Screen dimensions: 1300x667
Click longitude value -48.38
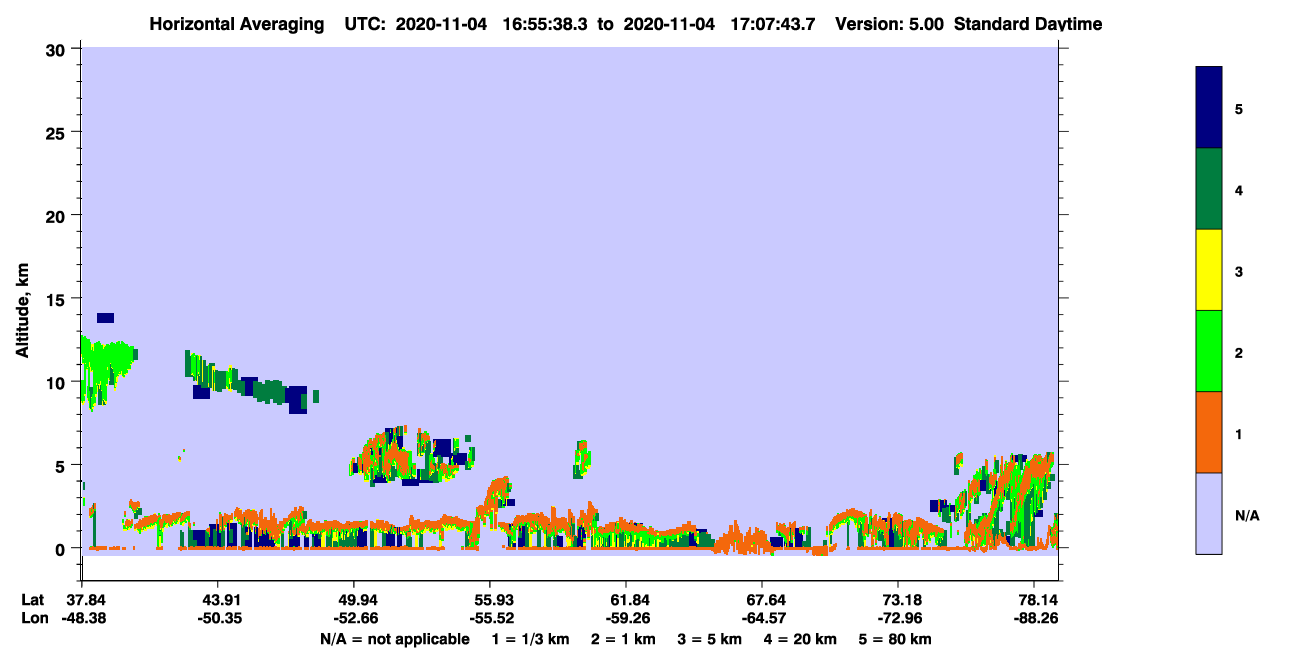(82, 619)
